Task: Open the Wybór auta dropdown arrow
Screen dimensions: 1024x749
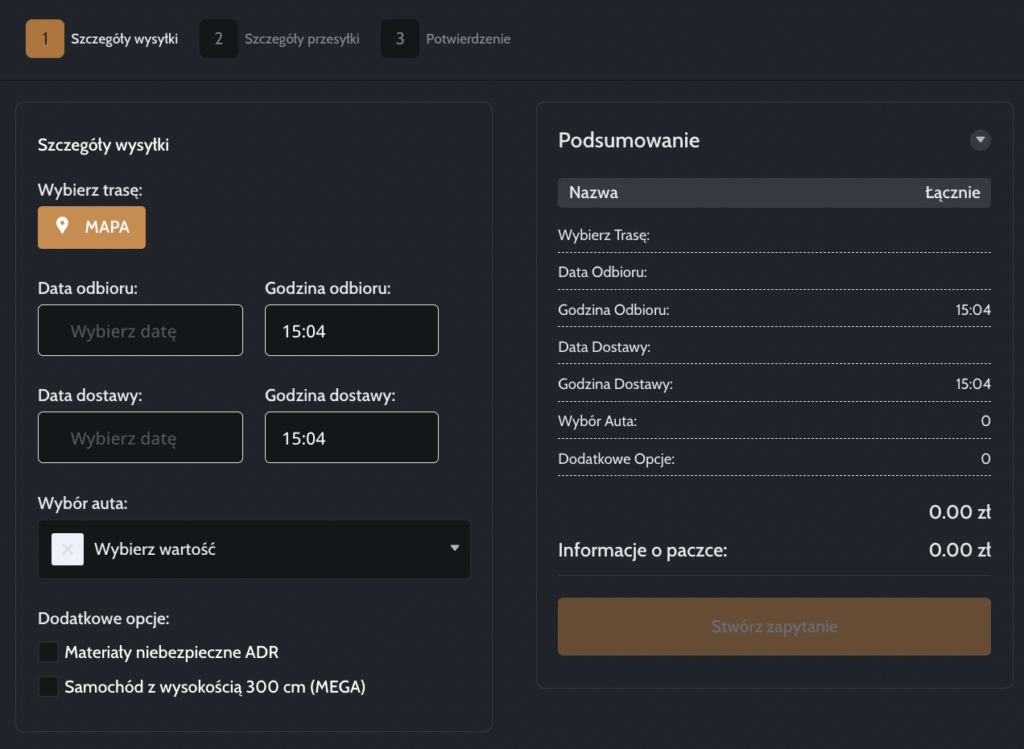Action: [x=454, y=548]
